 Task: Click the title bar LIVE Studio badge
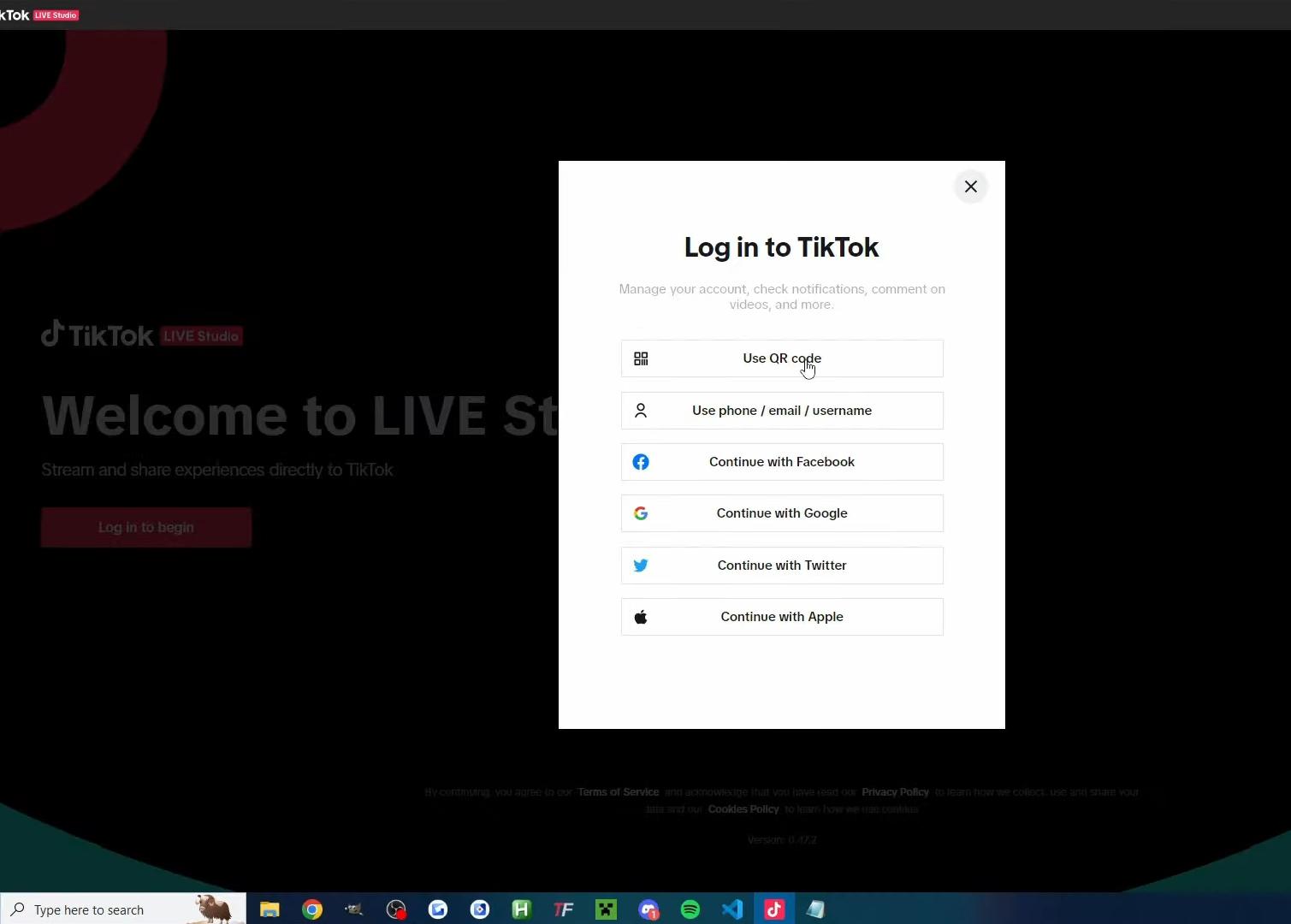56,15
